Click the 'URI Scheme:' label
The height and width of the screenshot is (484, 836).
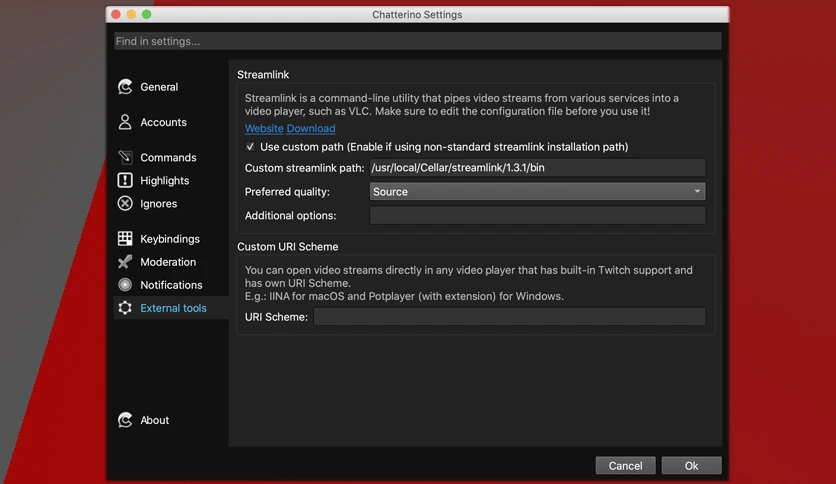click(x=276, y=317)
